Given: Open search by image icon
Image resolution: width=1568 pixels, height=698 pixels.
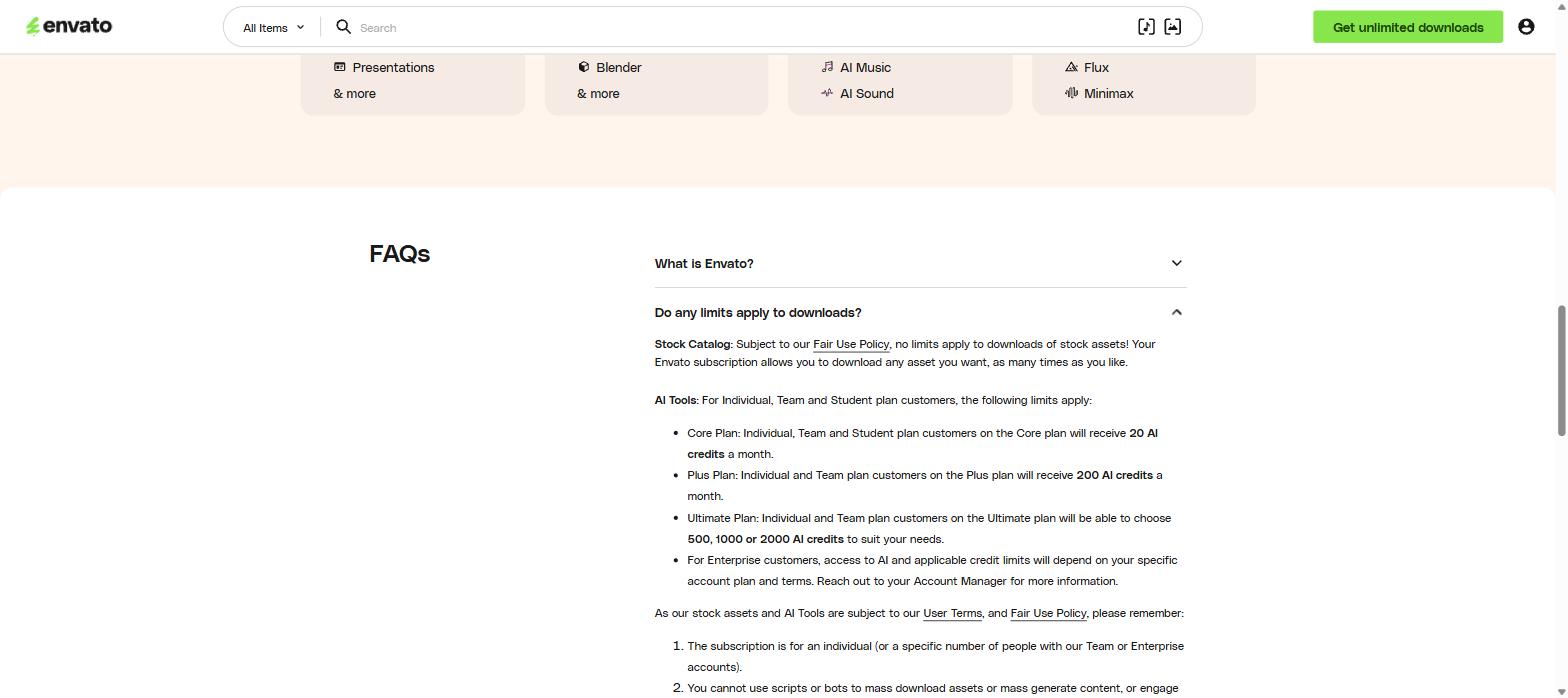Looking at the screenshot, I should [x=1172, y=27].
